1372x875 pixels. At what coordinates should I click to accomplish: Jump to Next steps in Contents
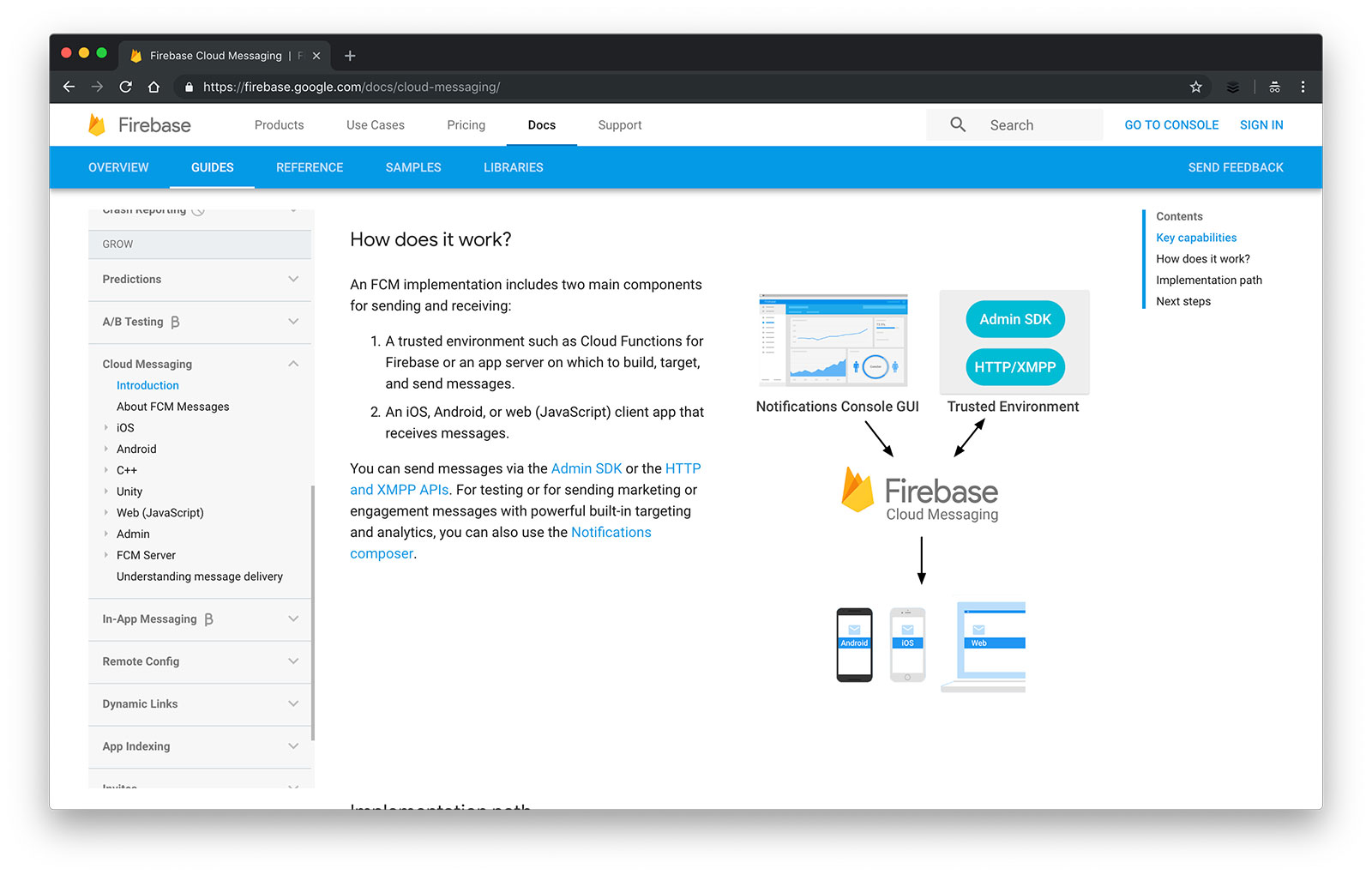click(1183, 301)
